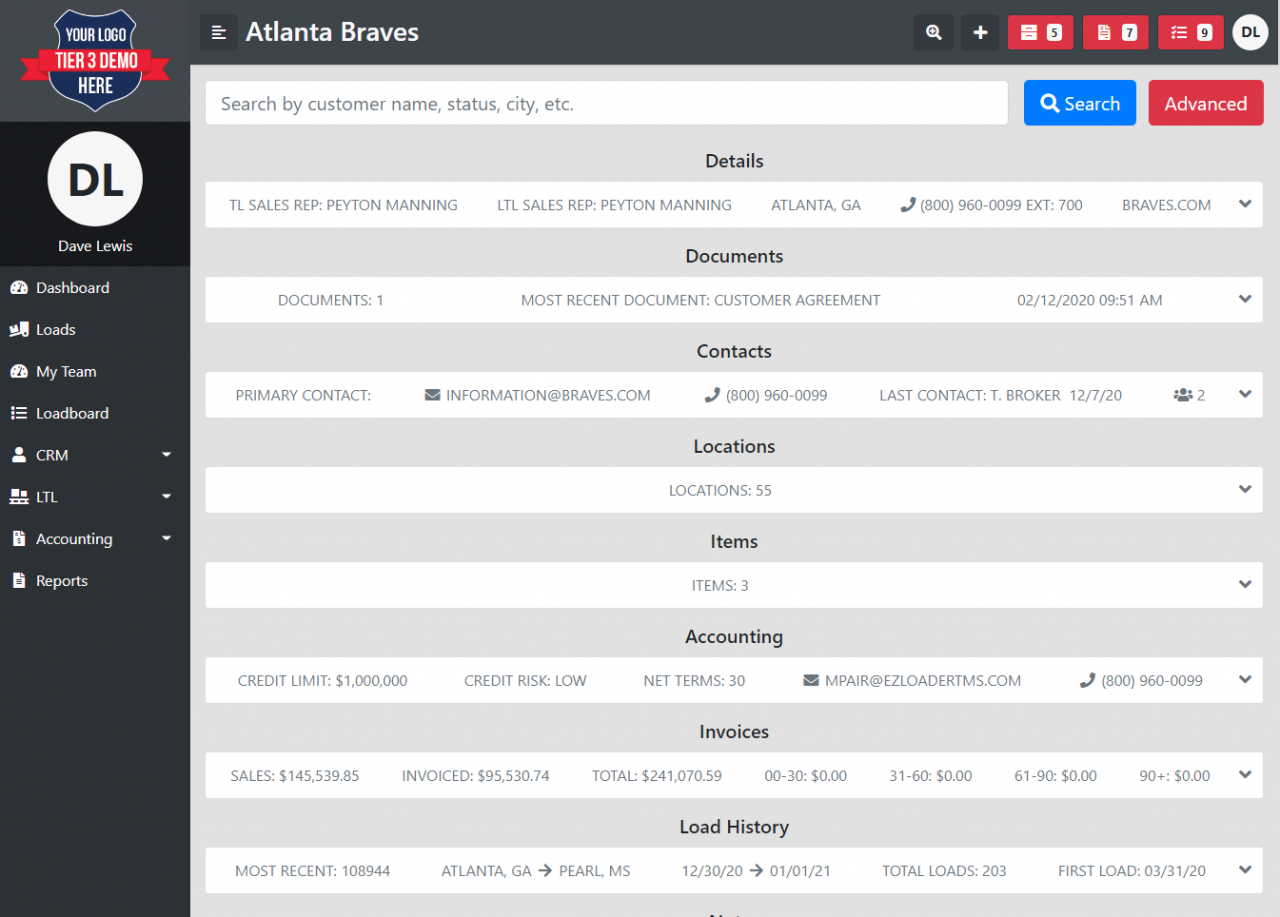Click the Atlanta Braves page title
This screenshot has height=917, width=1280.
tap(332, 32)
